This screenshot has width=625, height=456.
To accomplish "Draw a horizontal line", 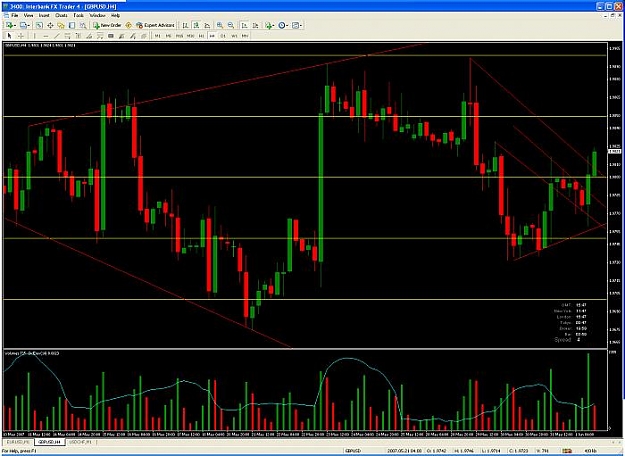I will point(46,36).
